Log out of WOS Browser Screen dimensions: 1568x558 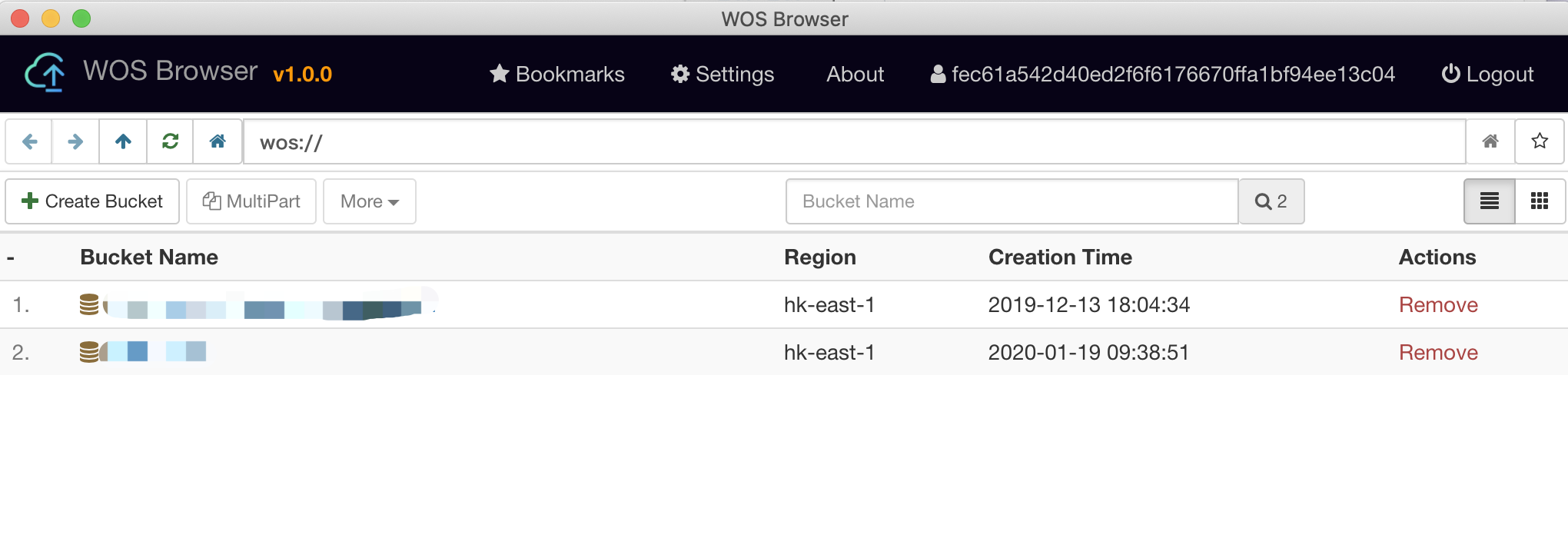click(1487, 74)
